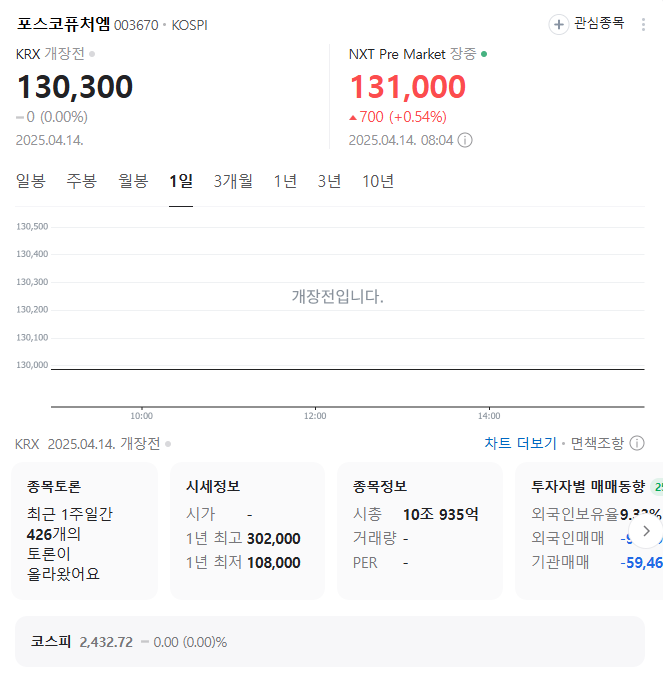Select the 1일 chart tab

pyautogui.click(x=181, y=181)
